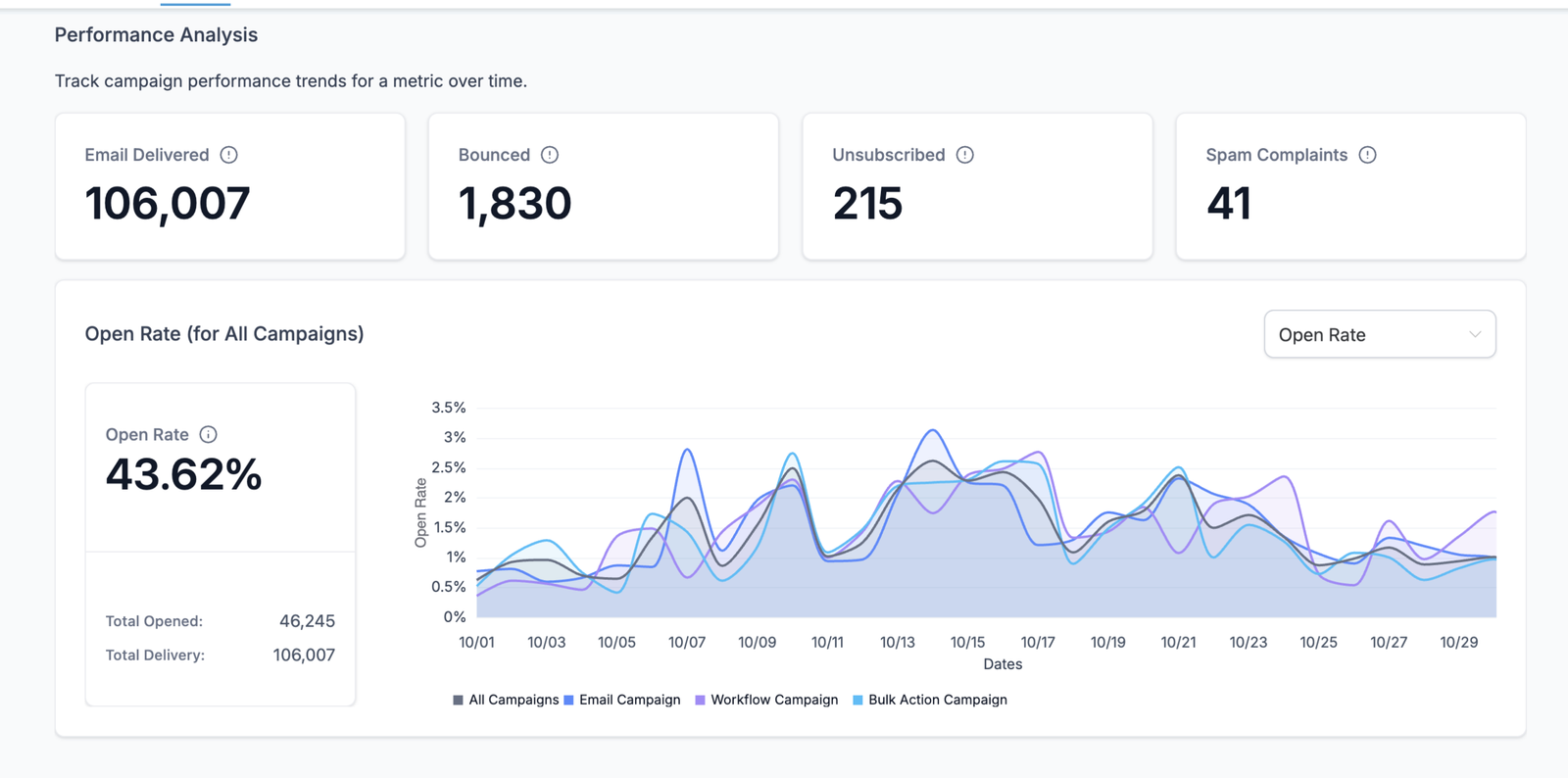
Task: Click info icon next to Bounced
Action: (x=550, y=155)
